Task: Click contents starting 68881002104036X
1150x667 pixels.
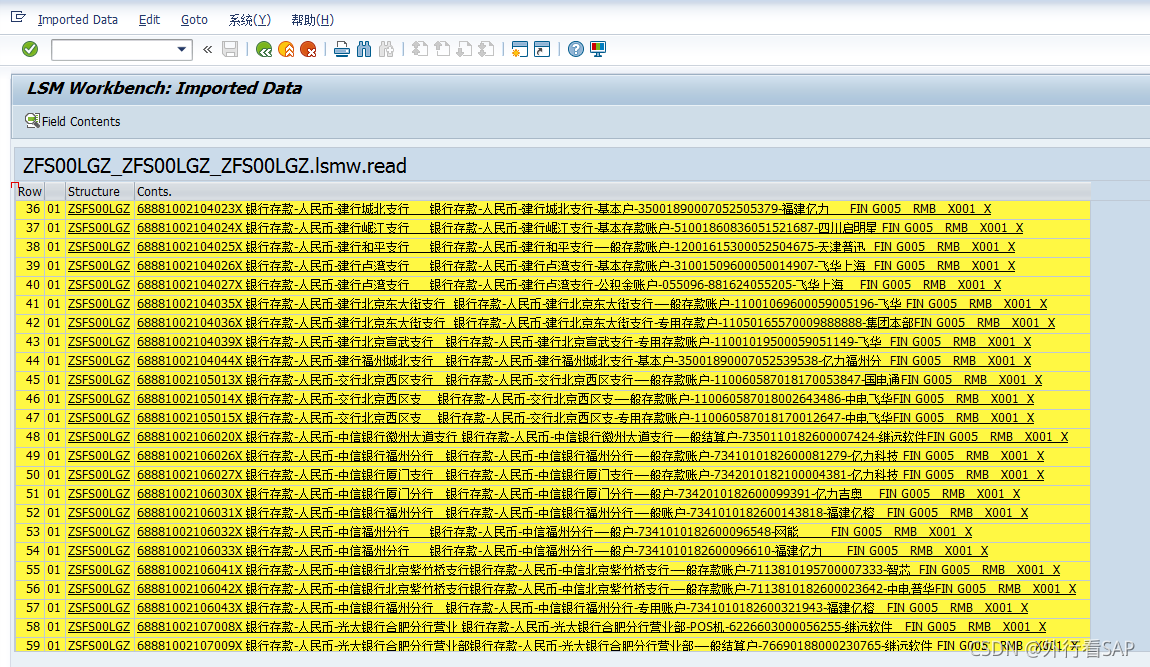Action: click(x=596, y=323)
